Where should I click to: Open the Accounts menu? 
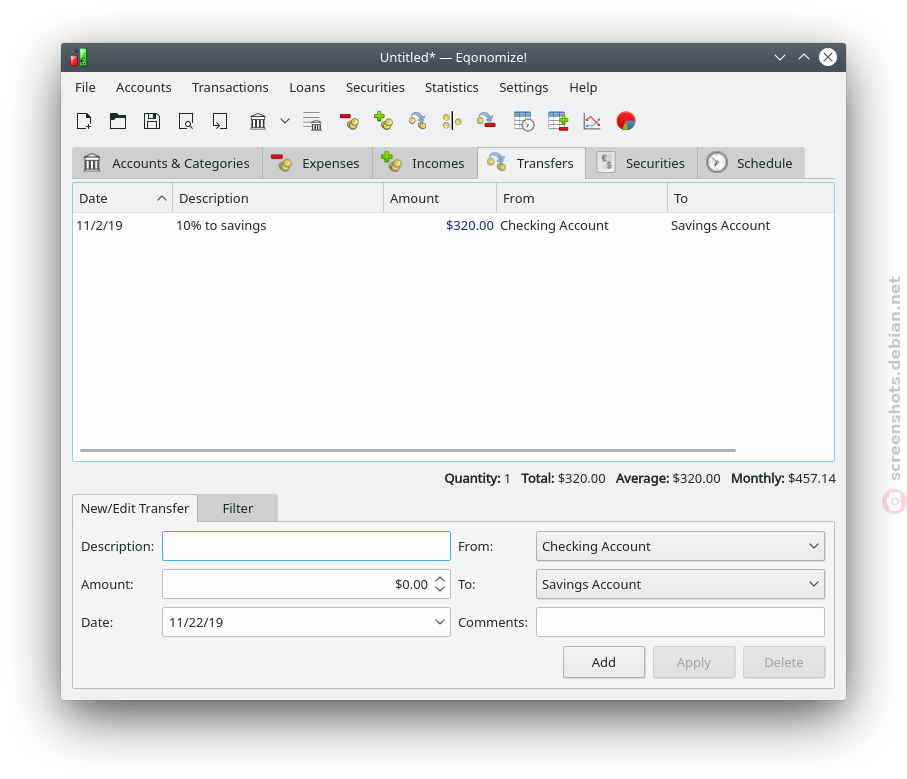click(x=143, y=87)
